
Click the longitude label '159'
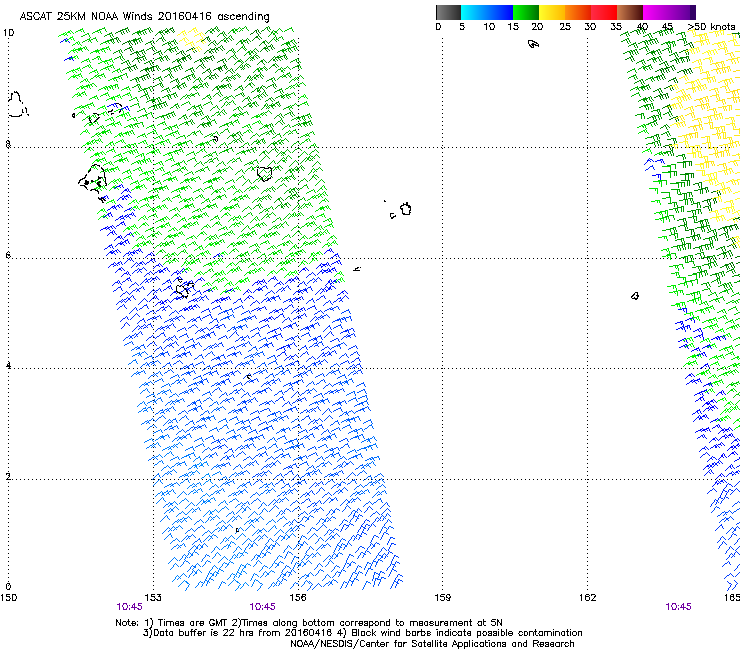click(x=442, y=598)
